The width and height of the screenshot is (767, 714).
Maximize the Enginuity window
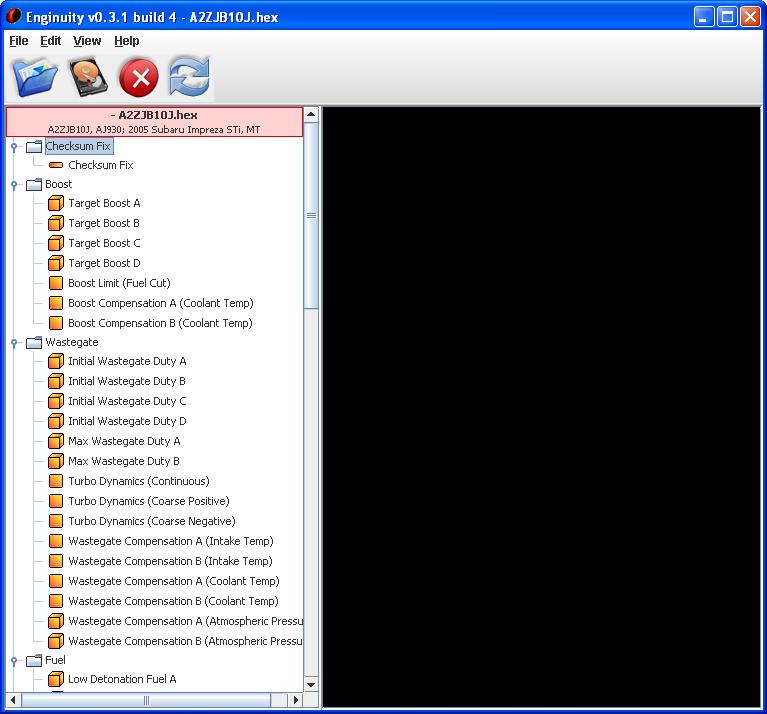point(727,17)
